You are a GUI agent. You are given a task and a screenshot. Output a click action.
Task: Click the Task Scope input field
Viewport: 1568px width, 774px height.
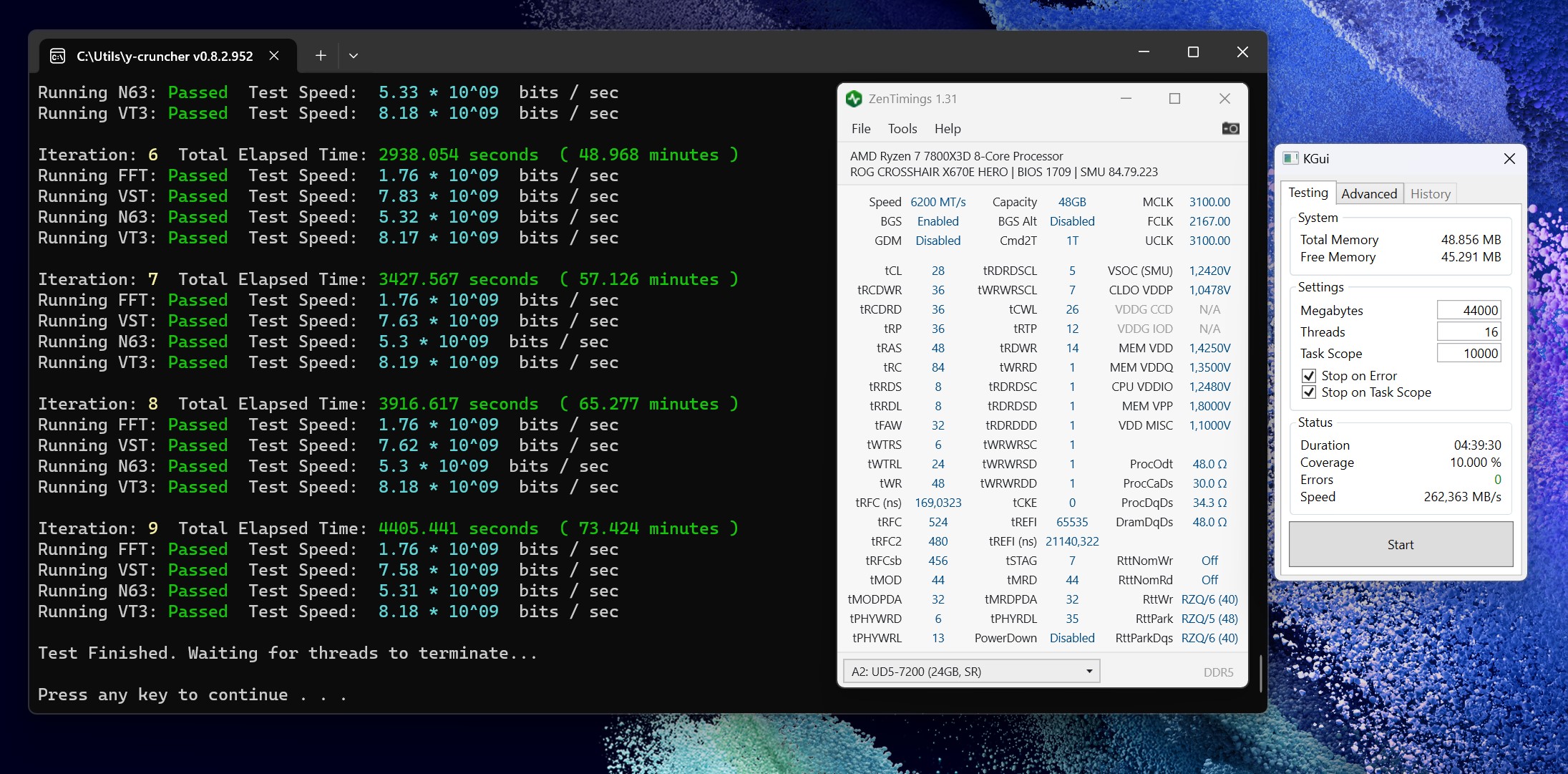1469,353
